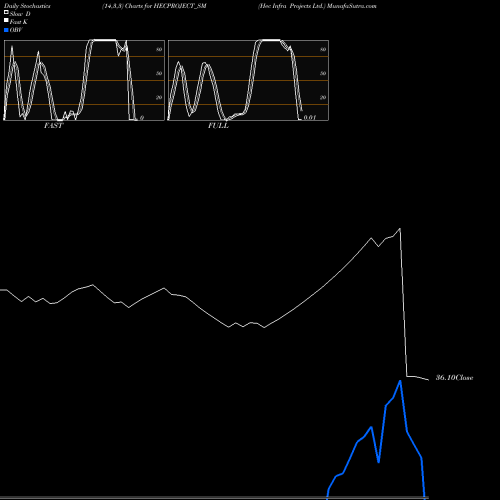
Task: Click the 'FULL' caption under the chart
Action: [x=218, y=126]
